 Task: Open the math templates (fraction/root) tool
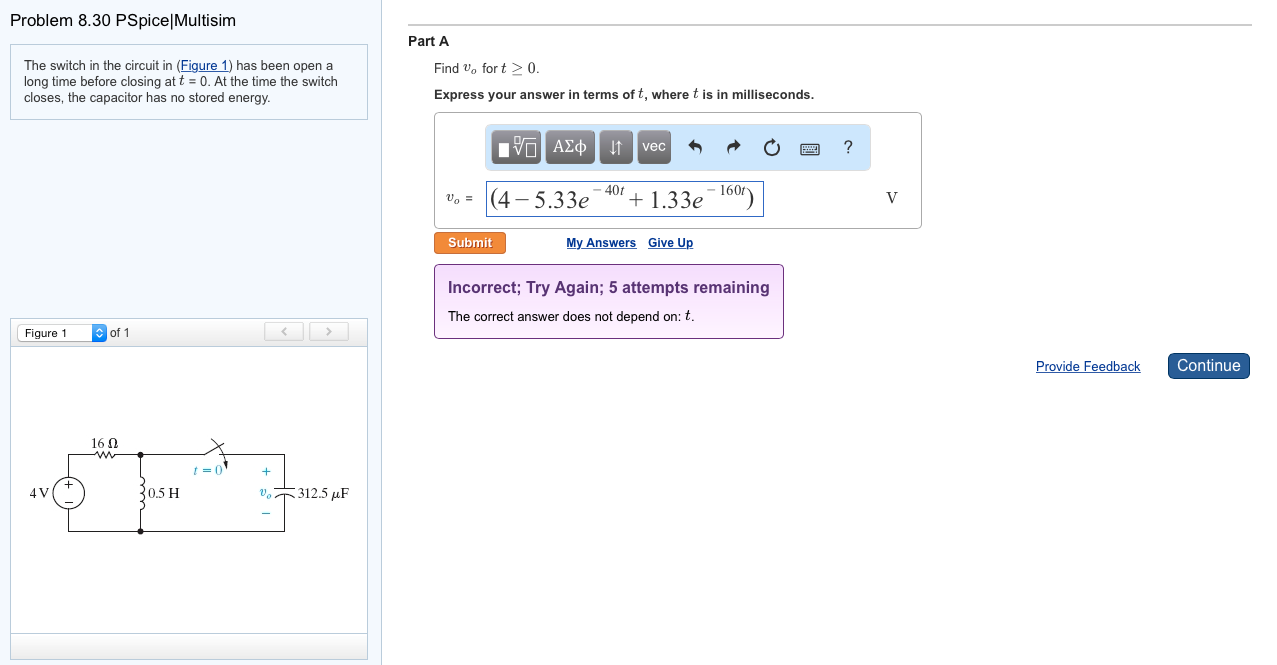click(517, 147)
